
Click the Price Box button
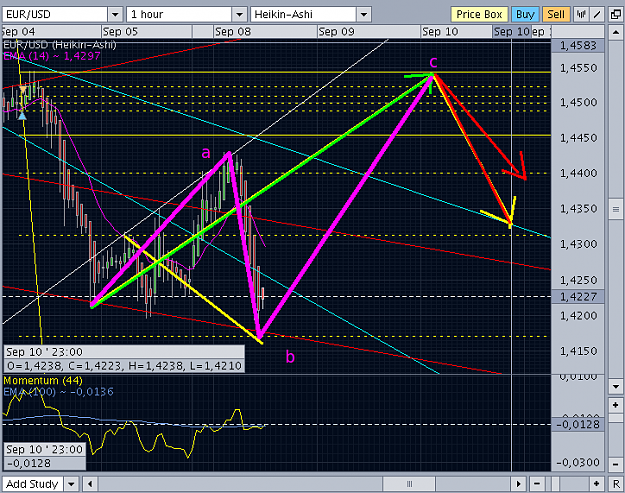pos(479,14)
